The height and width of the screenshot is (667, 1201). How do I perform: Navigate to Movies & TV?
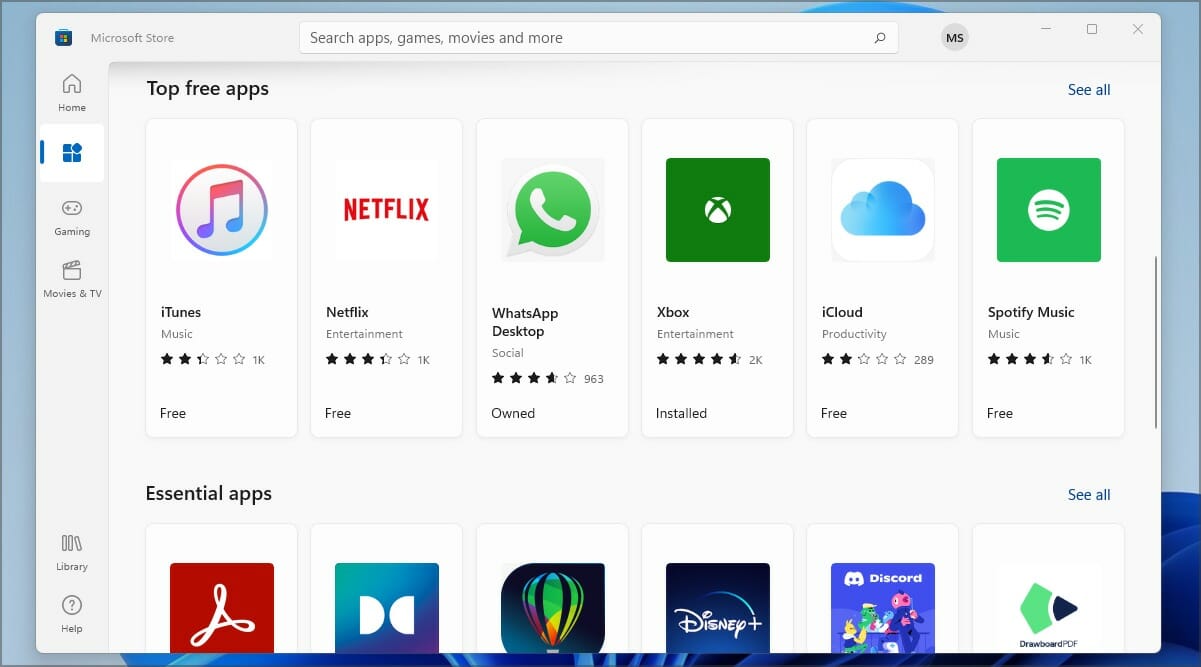[x=72, y=279]
